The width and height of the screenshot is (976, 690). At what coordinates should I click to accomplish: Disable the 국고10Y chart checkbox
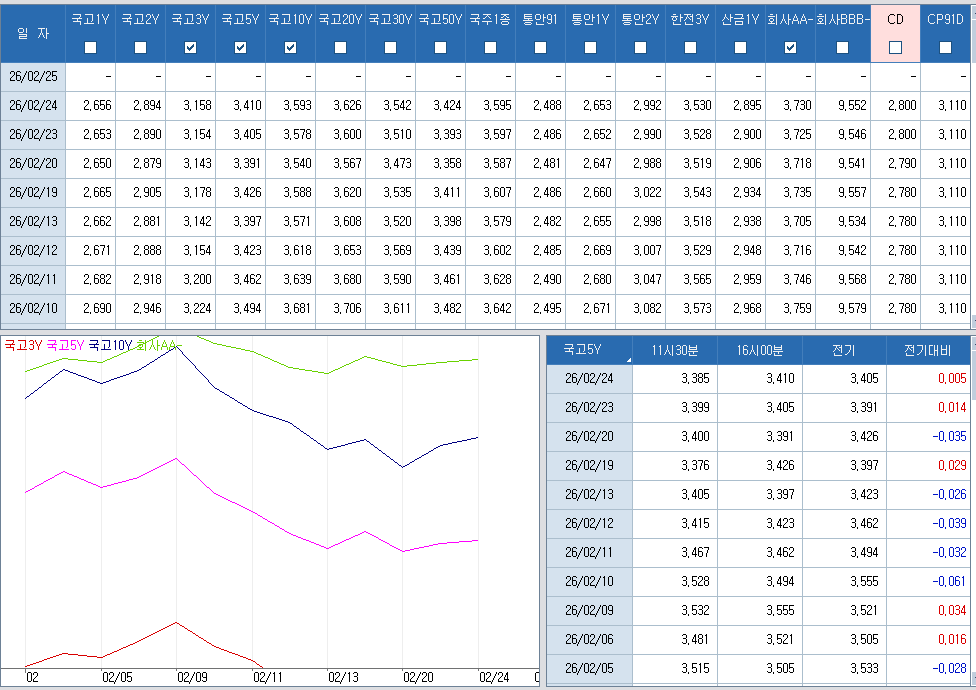click(x=291, y=47)
